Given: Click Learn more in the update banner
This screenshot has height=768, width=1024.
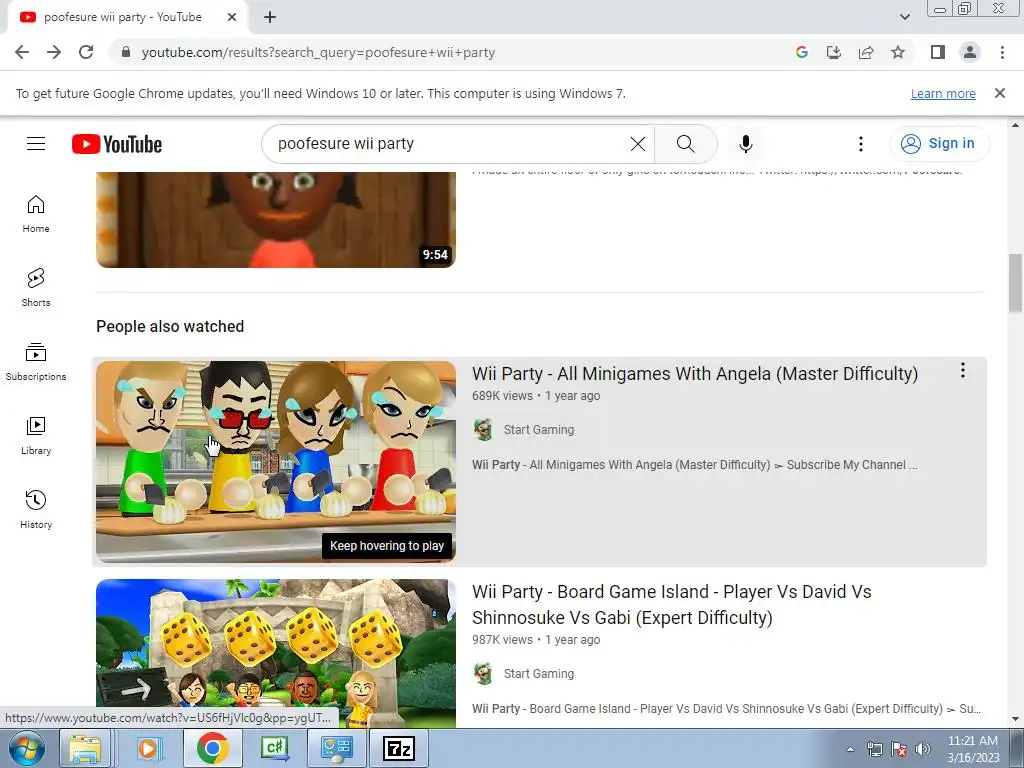Looking at the screenshot, I should [943, 93].
